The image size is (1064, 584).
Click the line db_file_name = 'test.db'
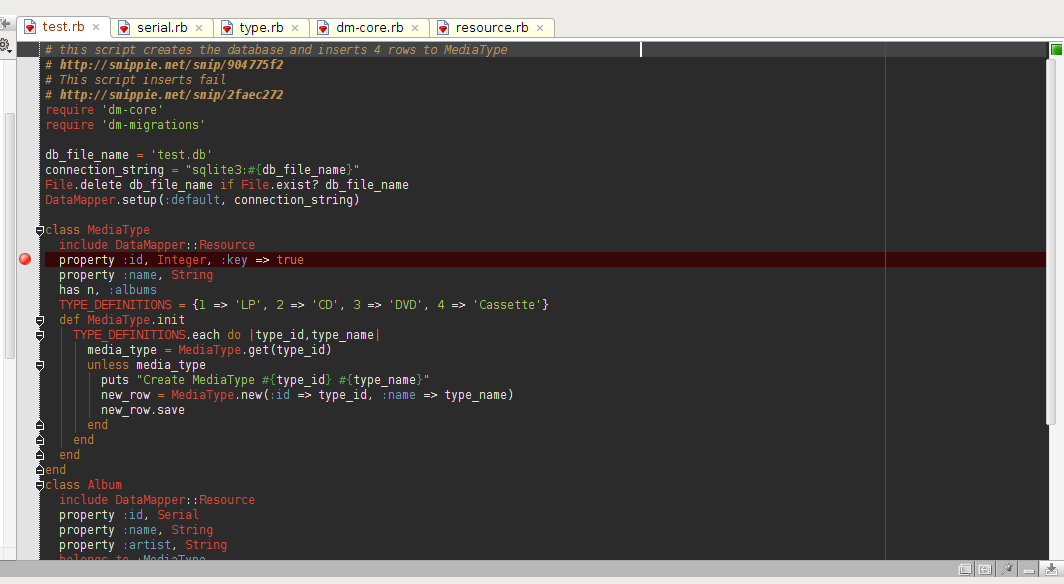tap(128, 155)
